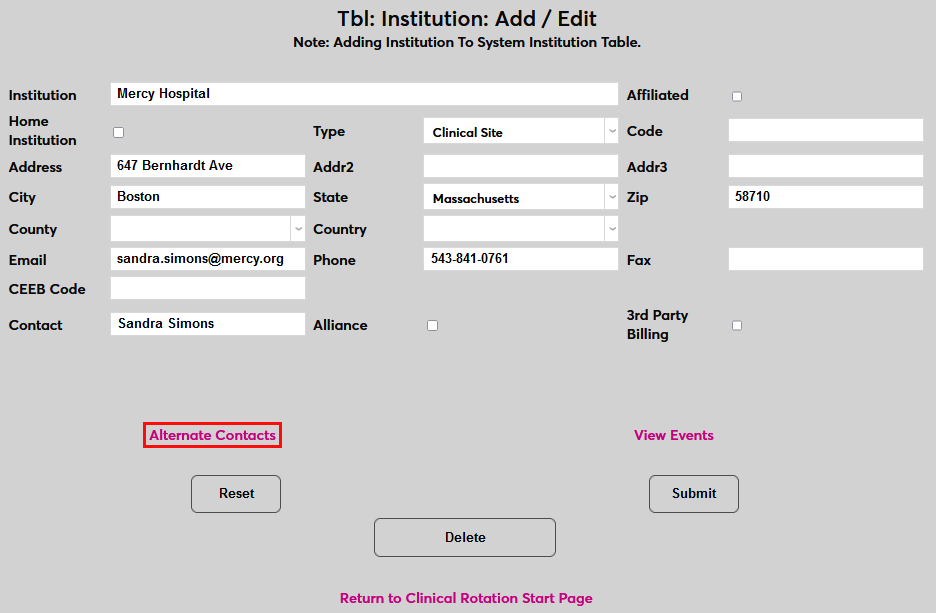
Task: Open the County dropdown
Action: coord(207,229)
